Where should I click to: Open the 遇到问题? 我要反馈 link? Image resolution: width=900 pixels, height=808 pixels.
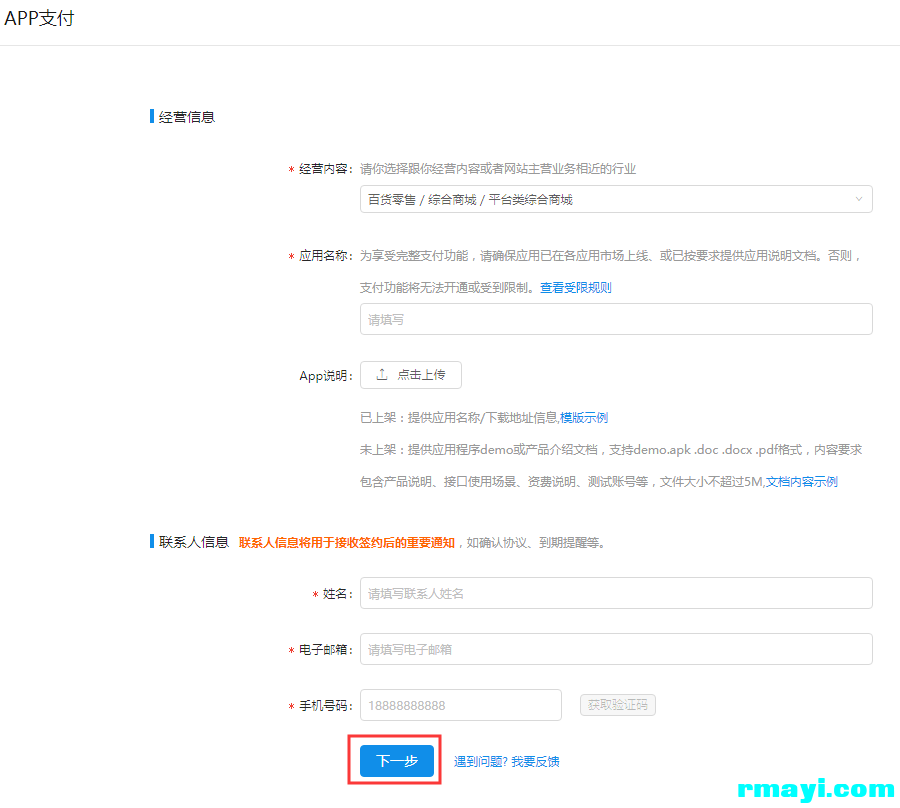tap(506, 762)
